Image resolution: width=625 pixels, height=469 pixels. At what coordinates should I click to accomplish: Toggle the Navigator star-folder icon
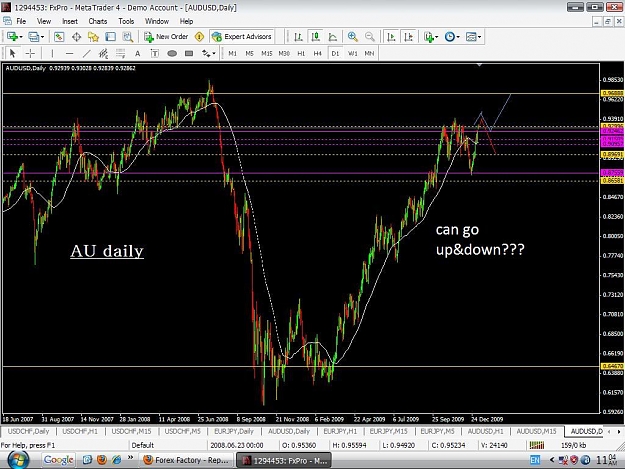(x=93, y=37)
